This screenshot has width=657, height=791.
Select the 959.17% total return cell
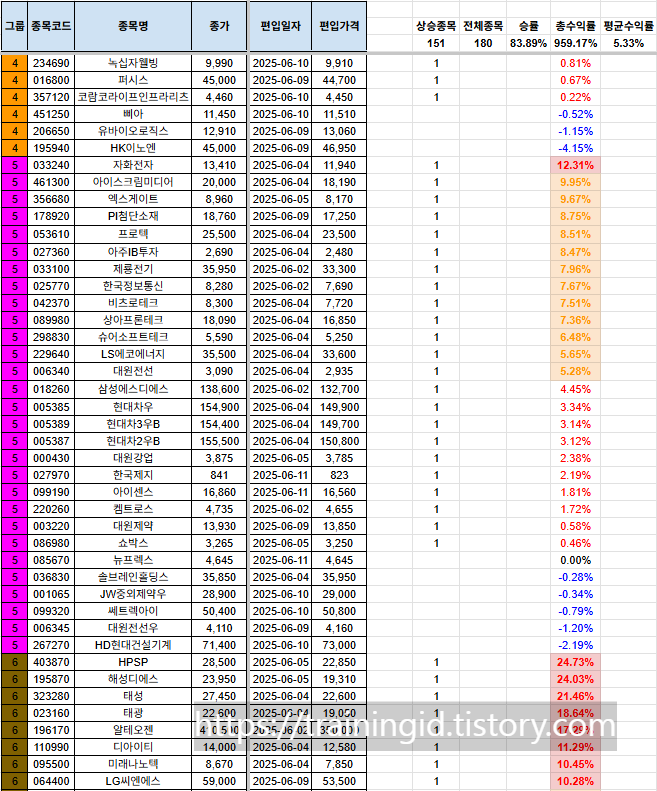coord(575,43)
